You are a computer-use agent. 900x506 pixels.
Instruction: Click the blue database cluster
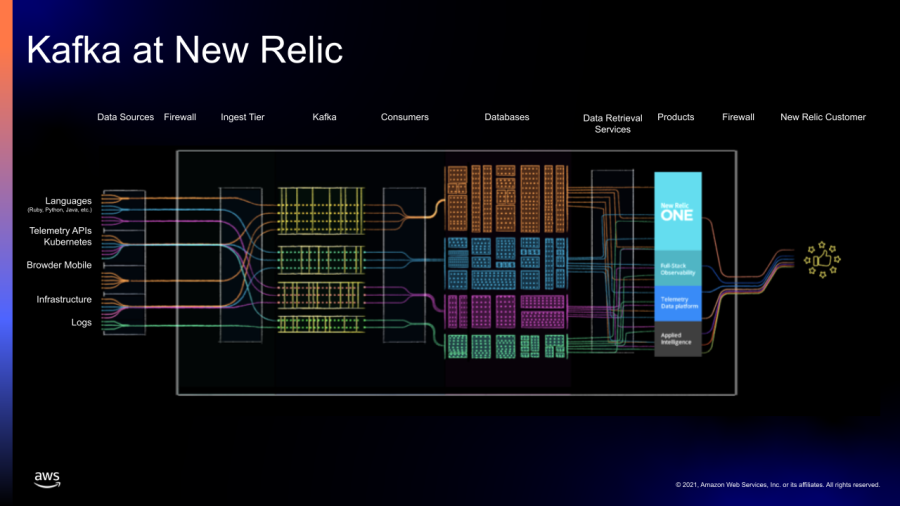tap(506, 263)
